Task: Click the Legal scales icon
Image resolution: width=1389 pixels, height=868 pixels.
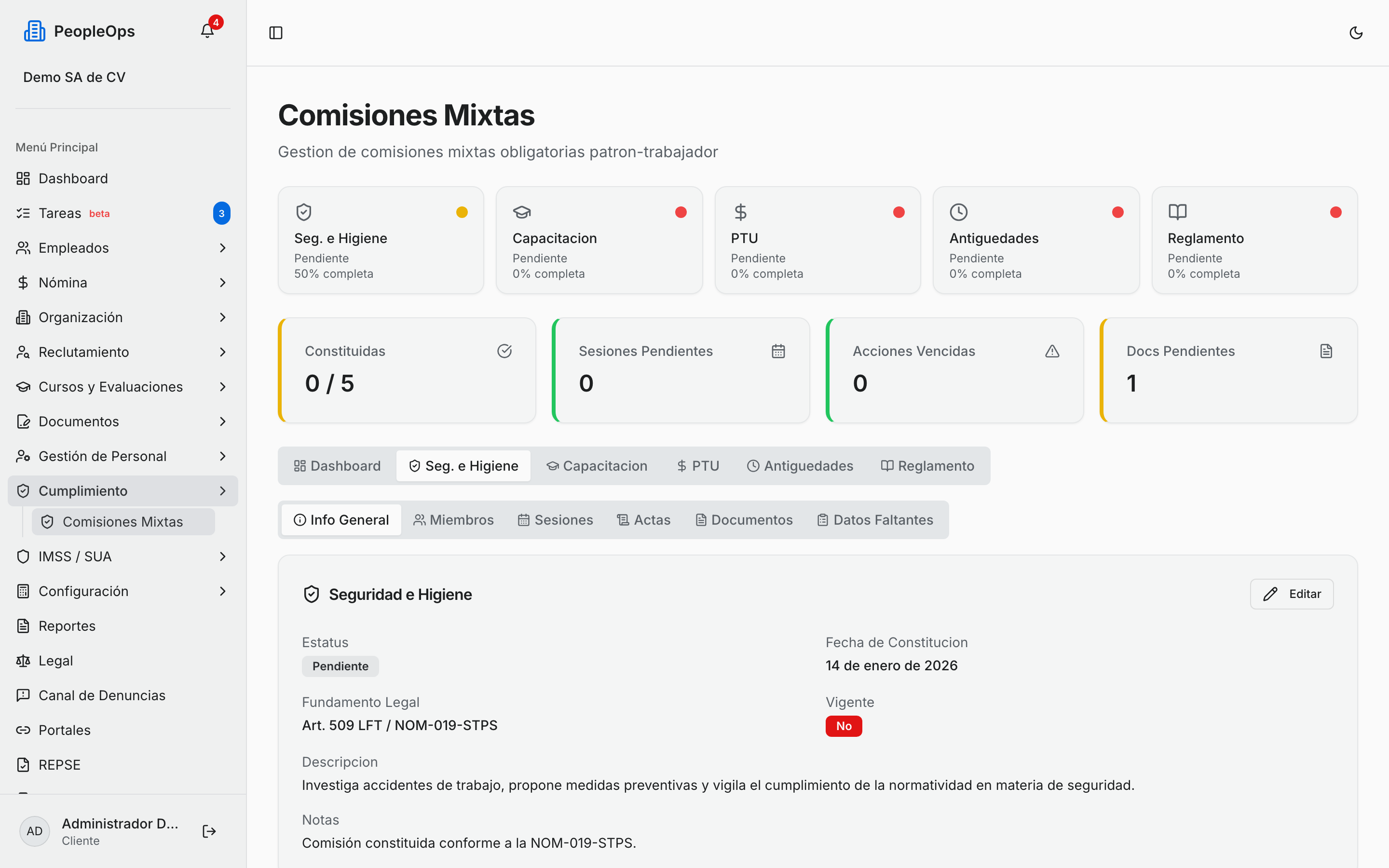Action: tap(23, 661)
